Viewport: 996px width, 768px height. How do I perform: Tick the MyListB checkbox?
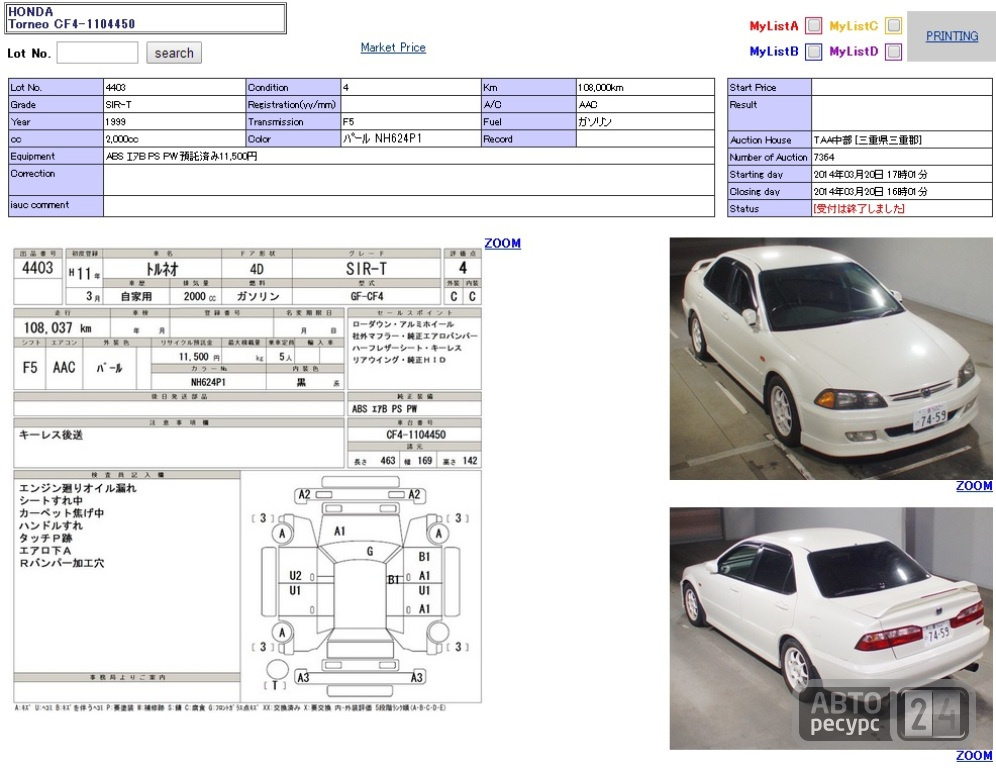coord(813,51)
